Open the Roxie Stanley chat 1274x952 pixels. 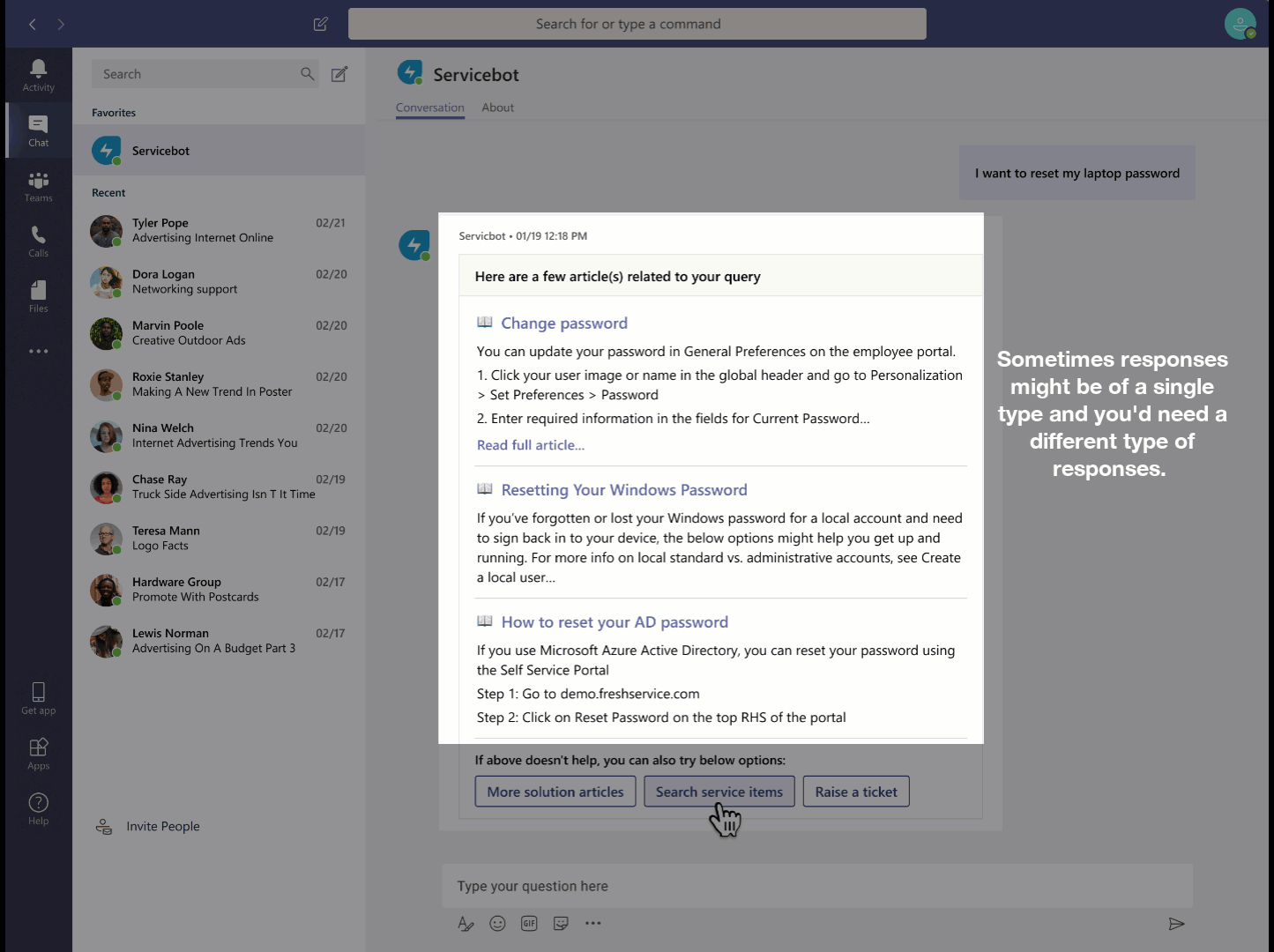[219, 384]
